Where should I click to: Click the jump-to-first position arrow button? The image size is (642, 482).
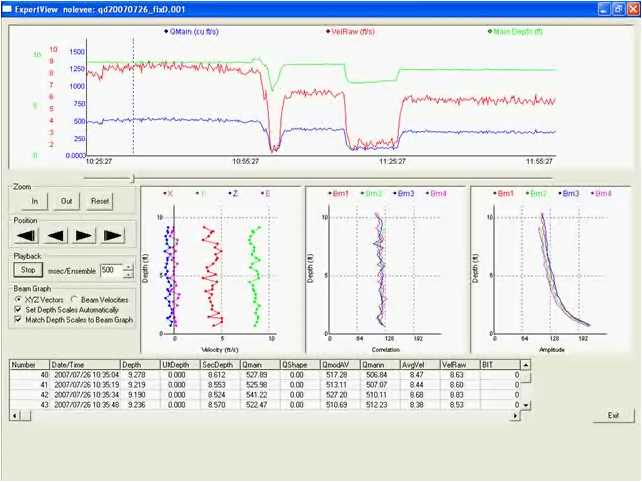click(27, 235)
